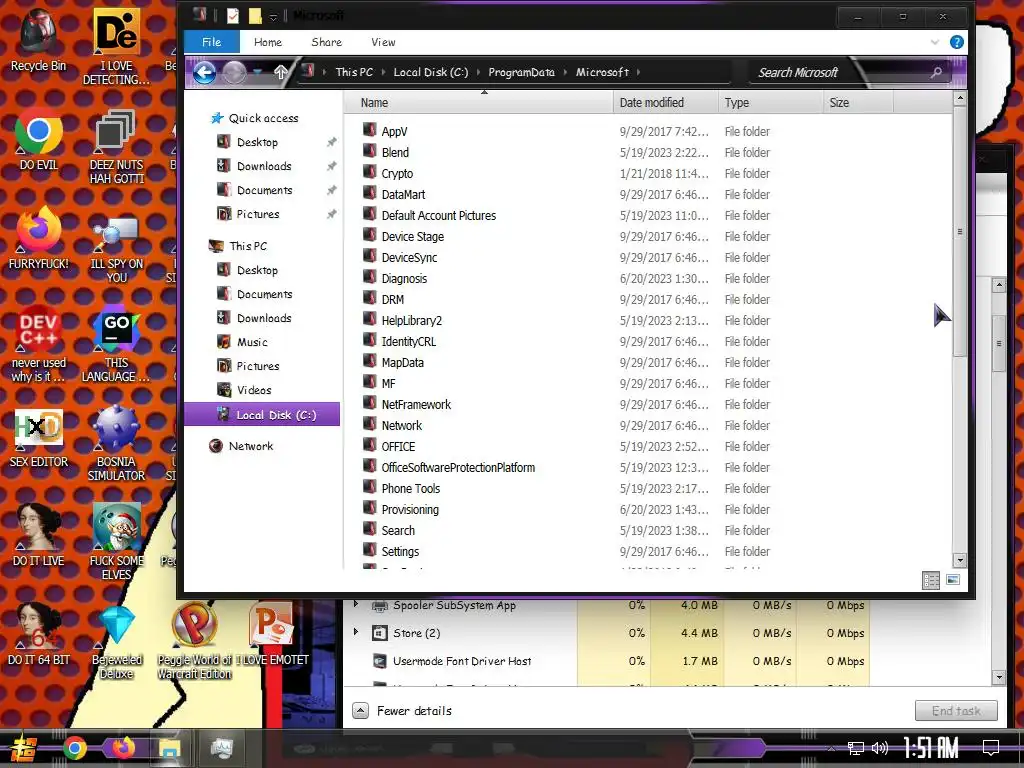Sort by Type column header
Viewport: 1024px width, 768px height.
pyautogui.click(x=770, y=103)
